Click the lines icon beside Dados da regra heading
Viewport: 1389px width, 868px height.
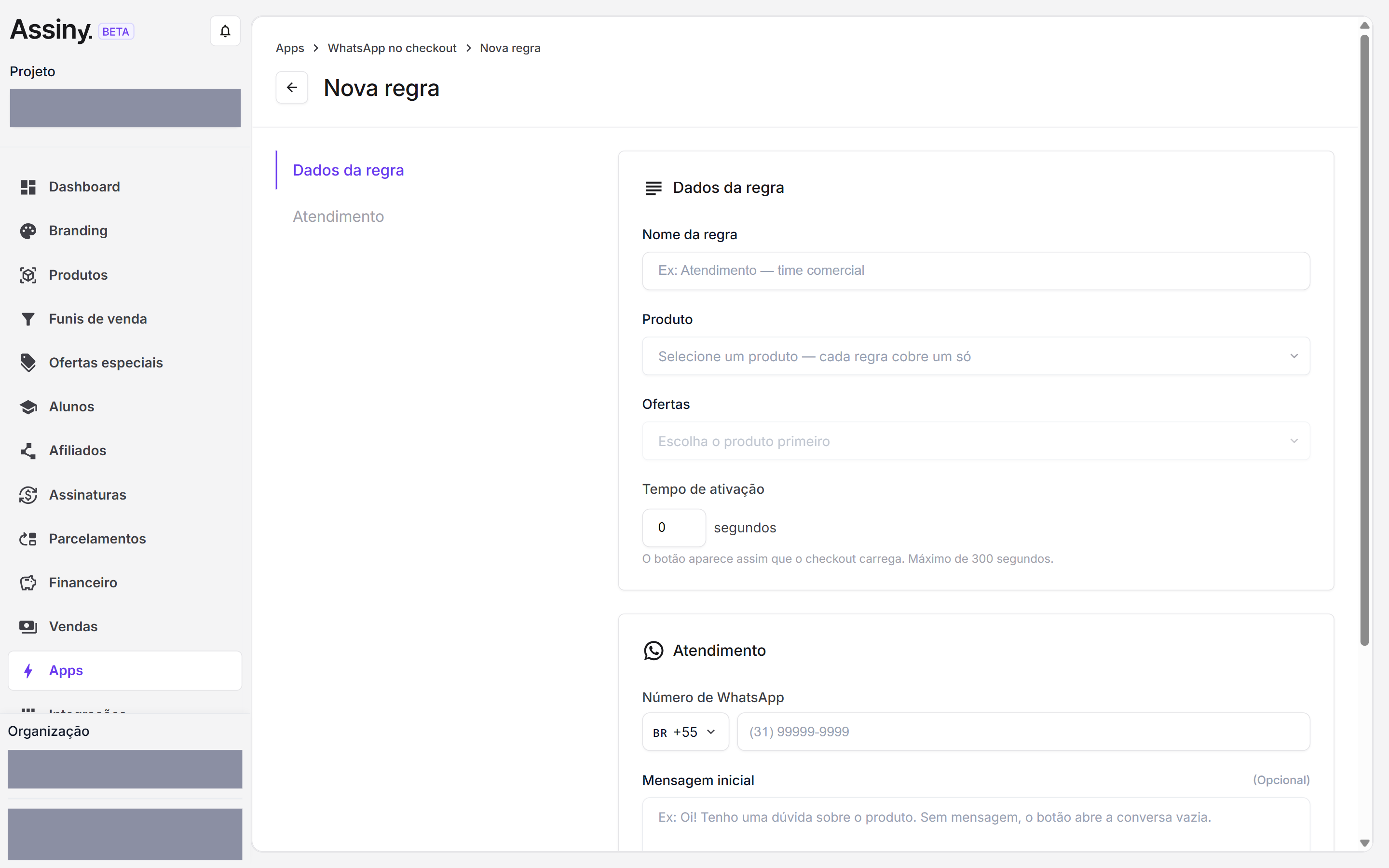click(653, 188)
